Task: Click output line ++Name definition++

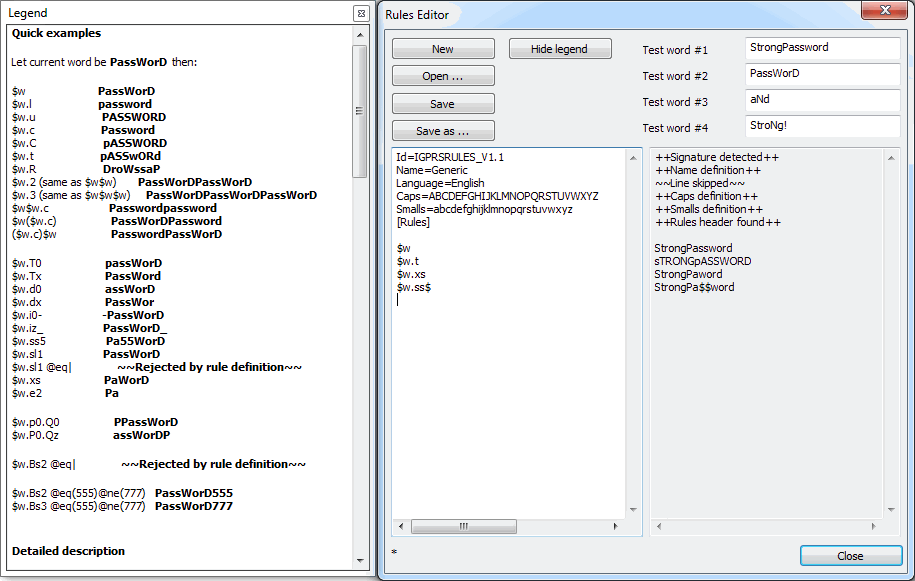Action: tap(708, 170)
